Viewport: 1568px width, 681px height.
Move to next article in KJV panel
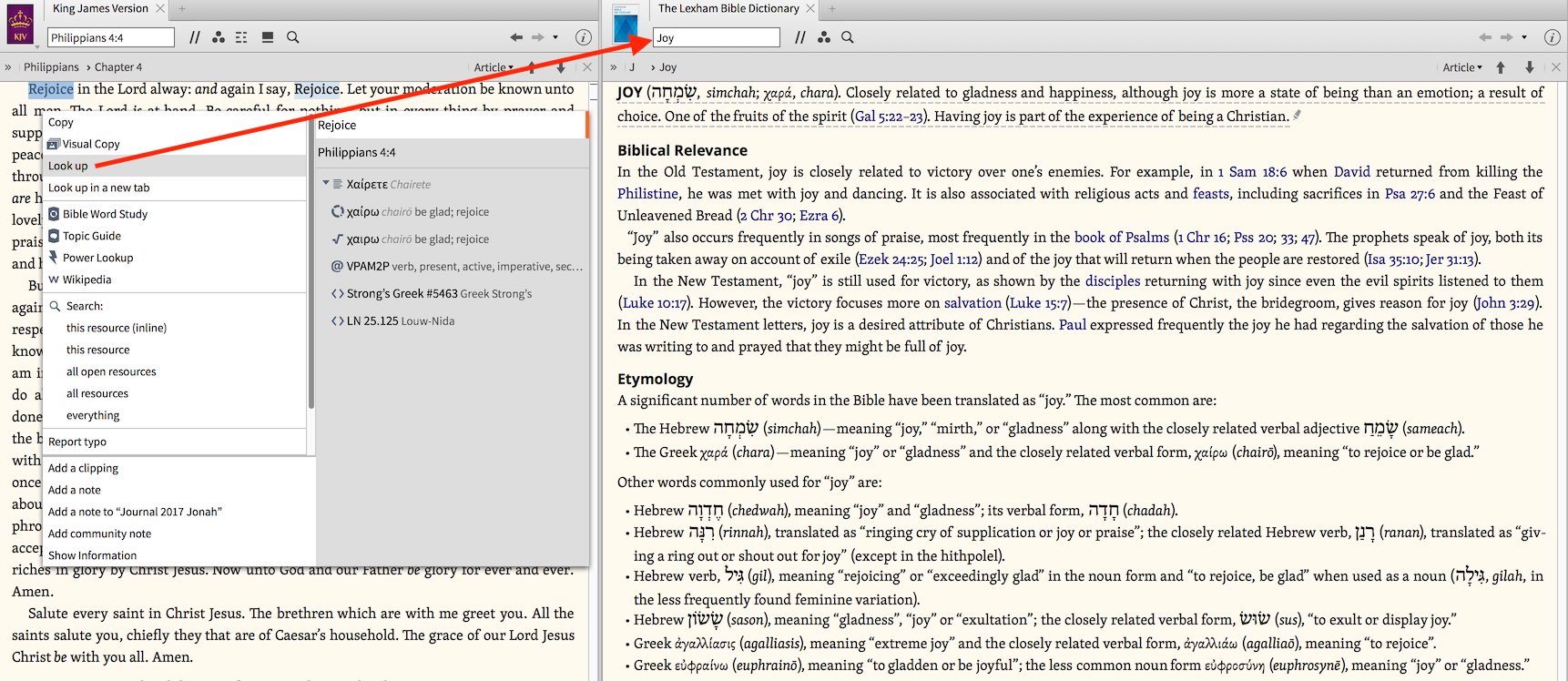click(561, 67)
